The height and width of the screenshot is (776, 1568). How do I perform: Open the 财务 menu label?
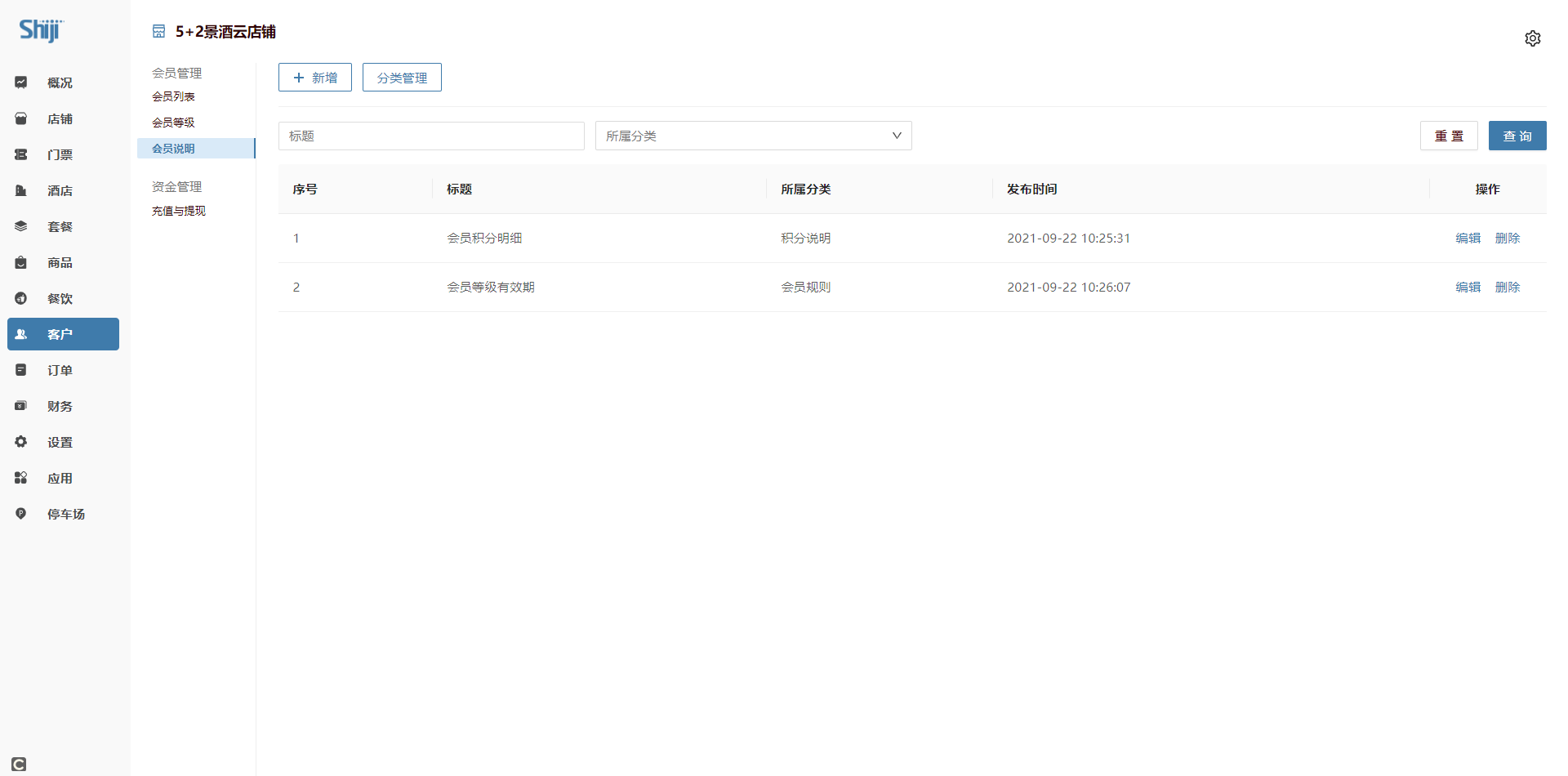pos(60,406)
